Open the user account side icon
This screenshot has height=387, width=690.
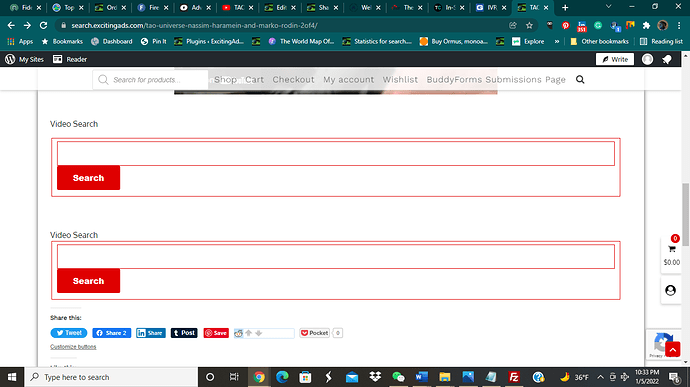point(670,290)
